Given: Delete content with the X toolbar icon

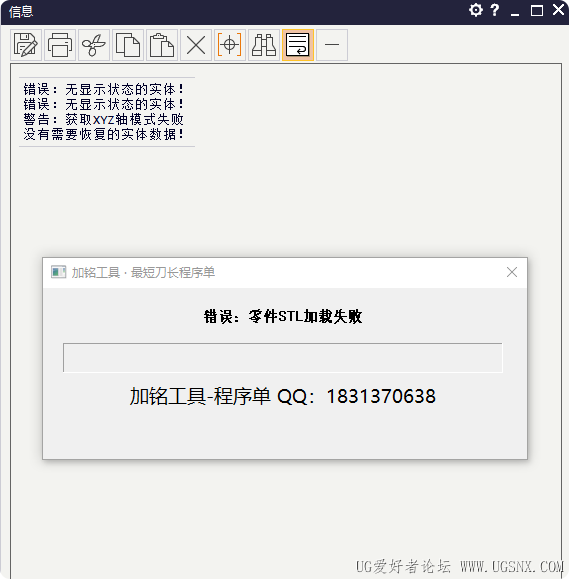Looking at the screenshot, I should point(196,45).
